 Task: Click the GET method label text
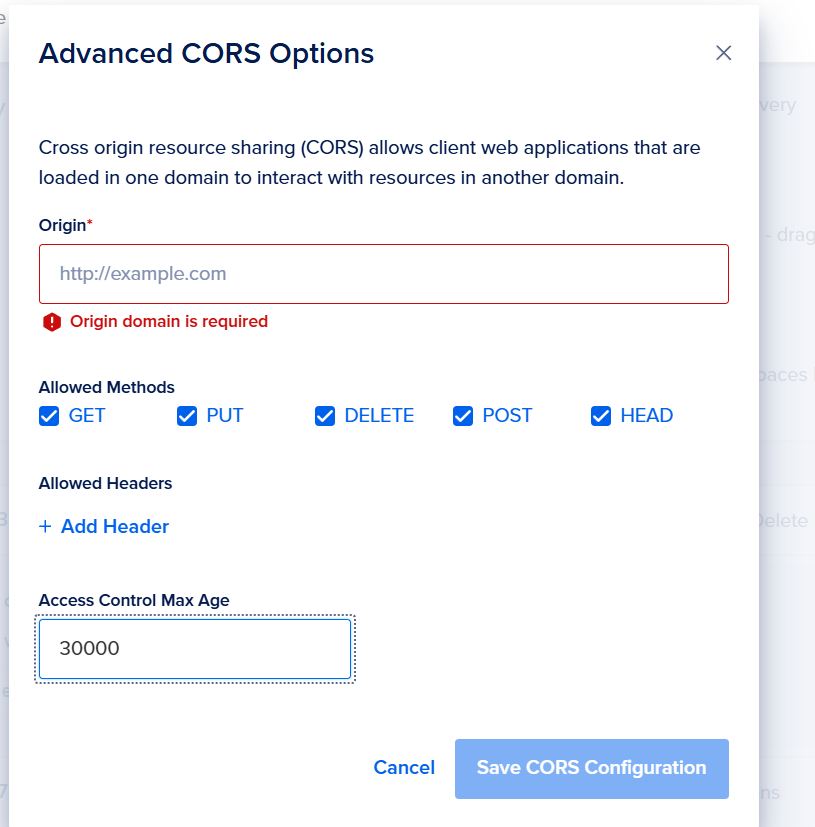pos(87,416)
